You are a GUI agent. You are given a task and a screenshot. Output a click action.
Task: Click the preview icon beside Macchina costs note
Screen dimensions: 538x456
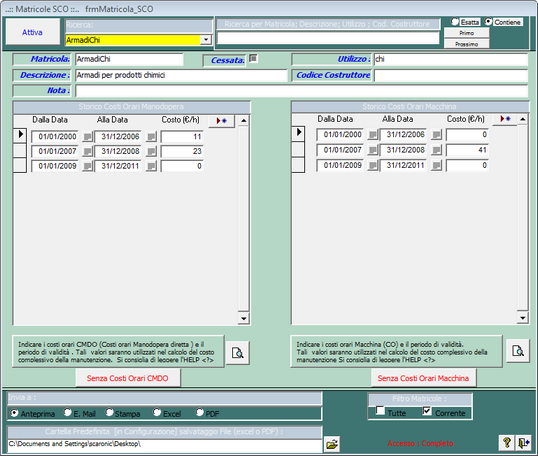tap(518, 351)
